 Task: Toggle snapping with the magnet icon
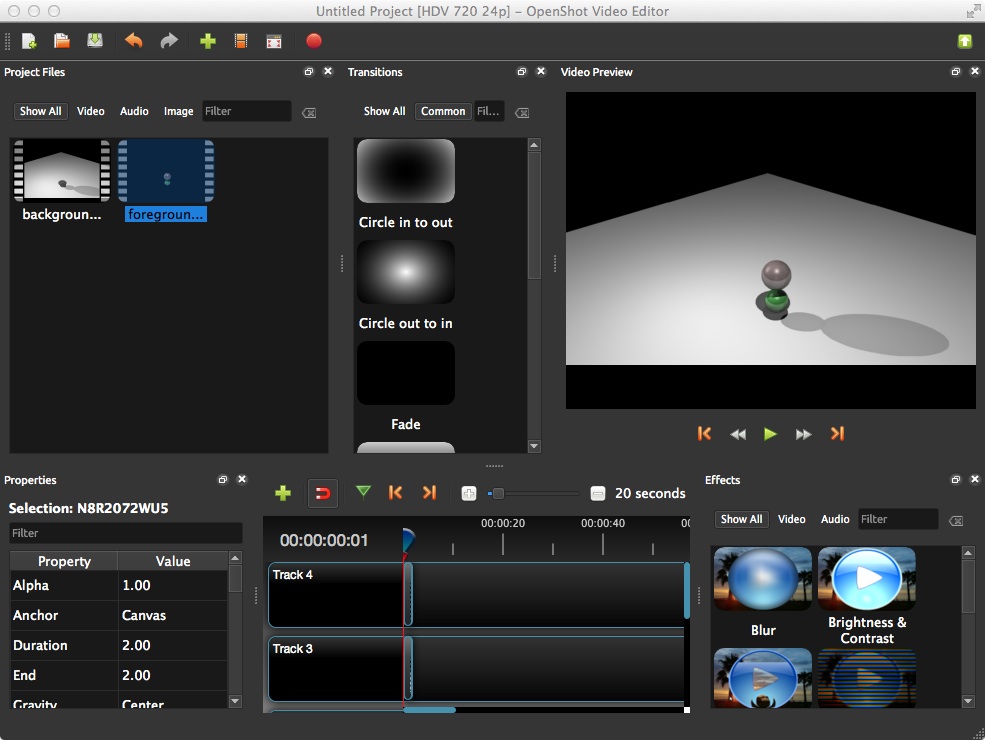coord(322,493)
